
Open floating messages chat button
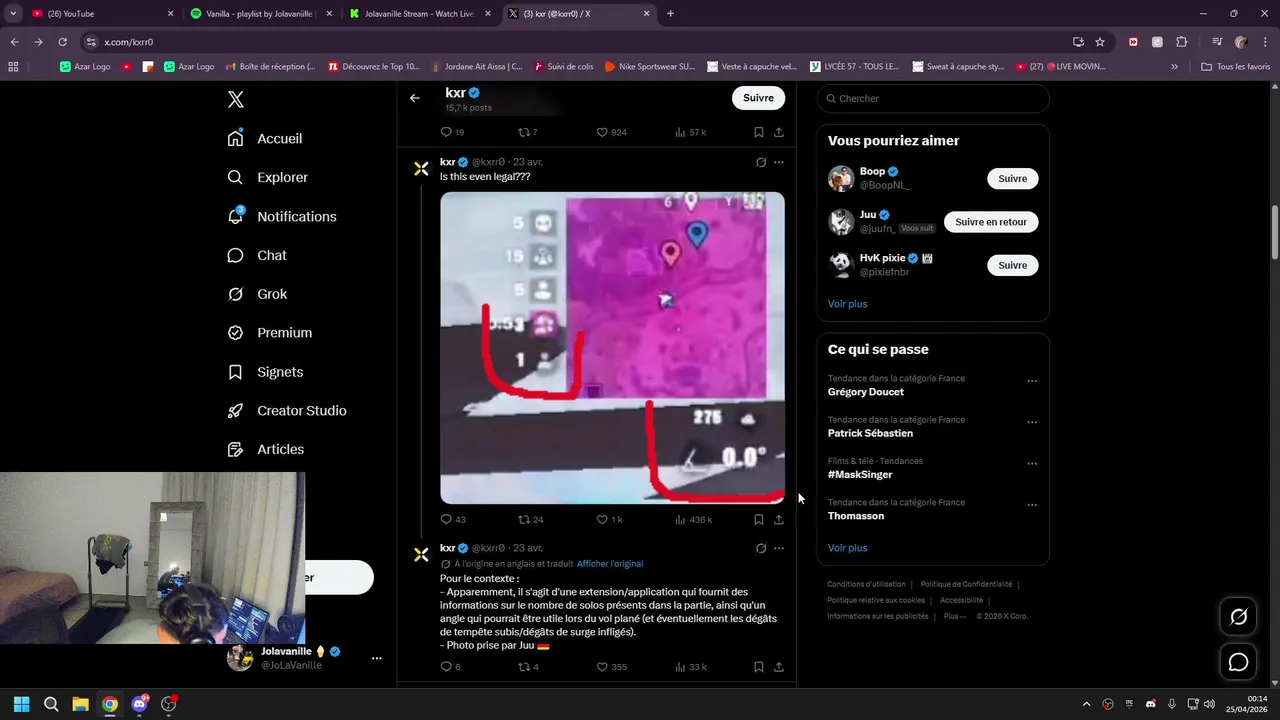(x=1238, y=662)
